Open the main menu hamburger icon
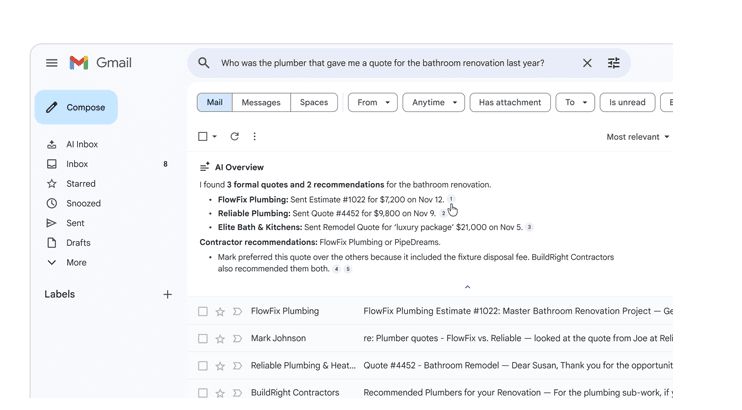This screenshot has height=410, width=742. click(52, 63)
